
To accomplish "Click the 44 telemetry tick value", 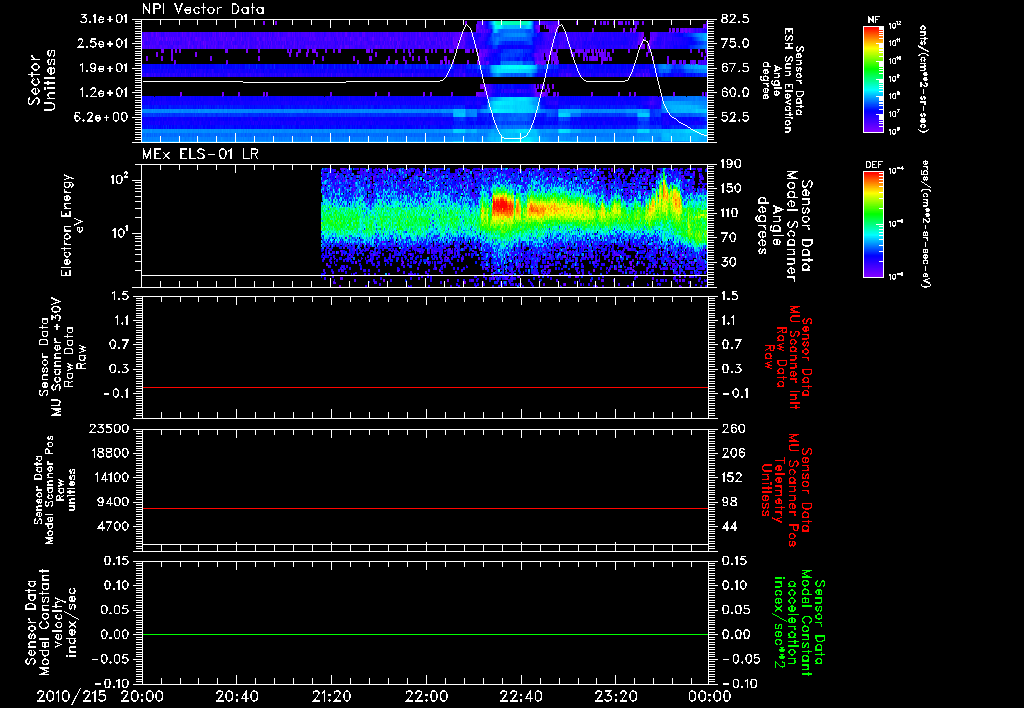I will point(729,526).
